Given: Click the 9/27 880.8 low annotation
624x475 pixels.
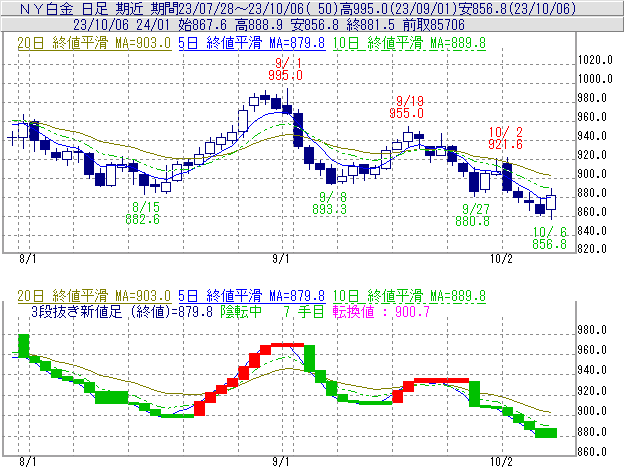Looking at the screenshot, I should 472,215.
